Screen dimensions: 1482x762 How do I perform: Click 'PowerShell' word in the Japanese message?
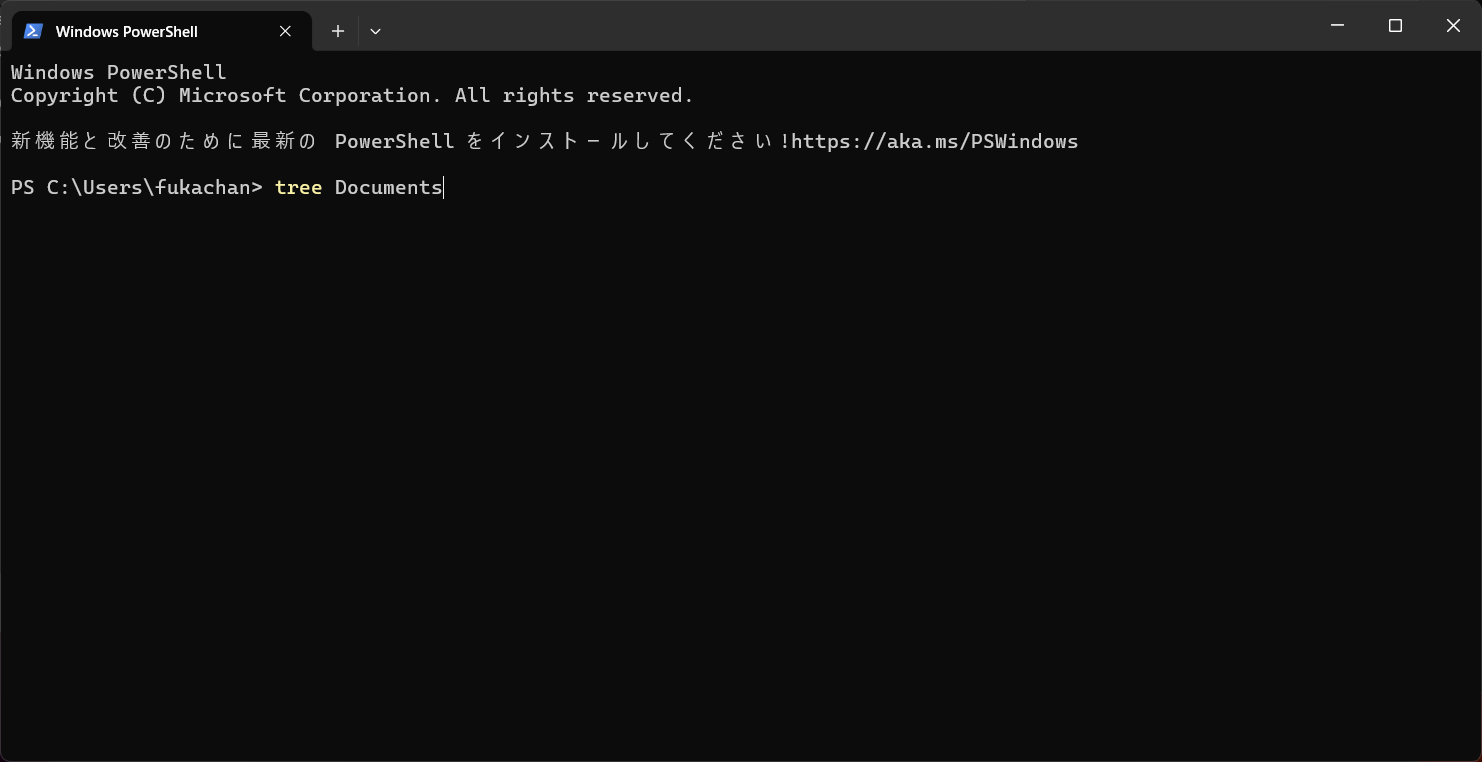394,141
